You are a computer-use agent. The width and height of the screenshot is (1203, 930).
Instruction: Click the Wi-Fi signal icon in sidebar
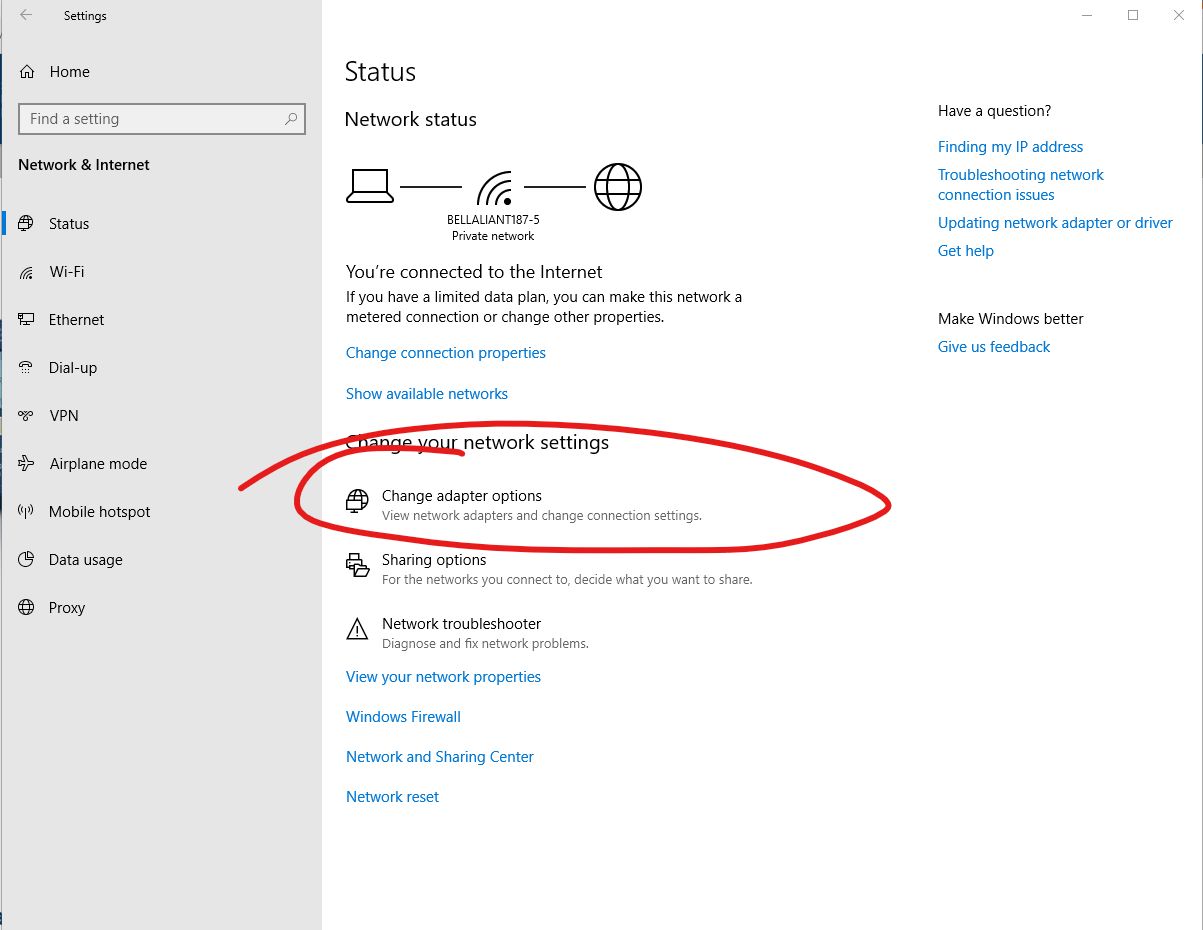(x=27, y=272)
